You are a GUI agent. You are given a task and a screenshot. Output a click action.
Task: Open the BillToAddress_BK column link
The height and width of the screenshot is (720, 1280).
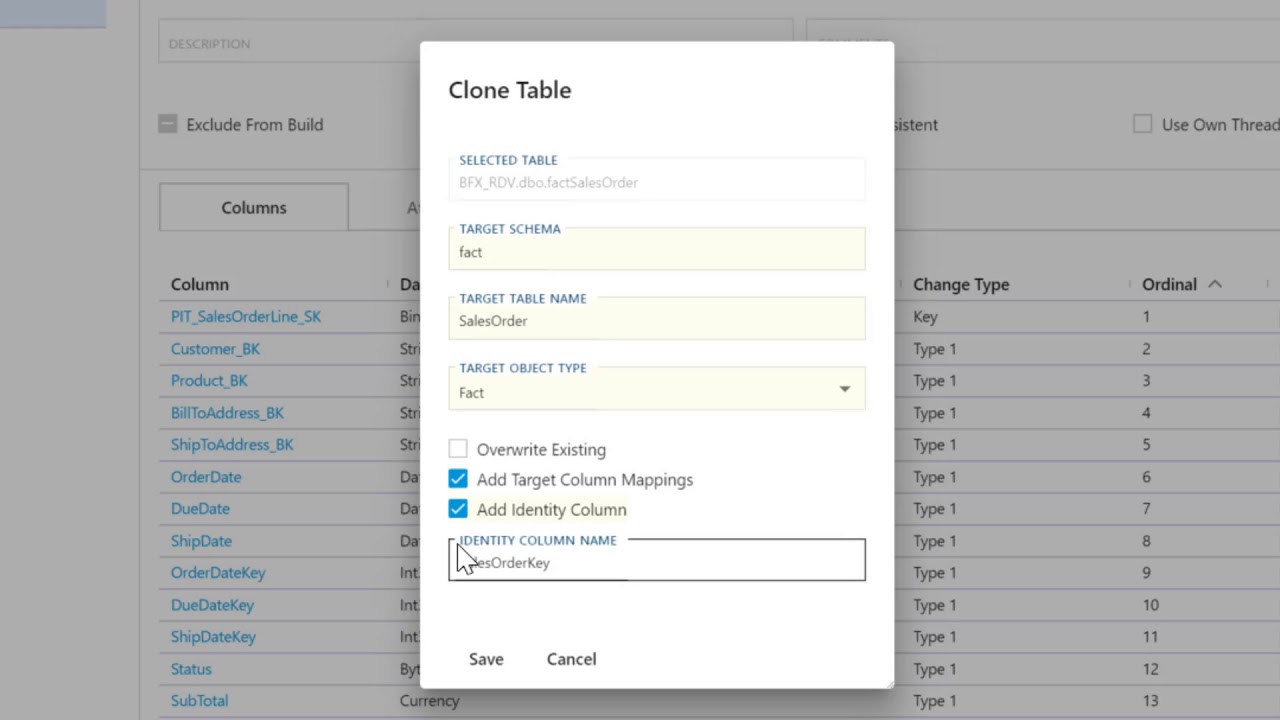tap(227, 412)
